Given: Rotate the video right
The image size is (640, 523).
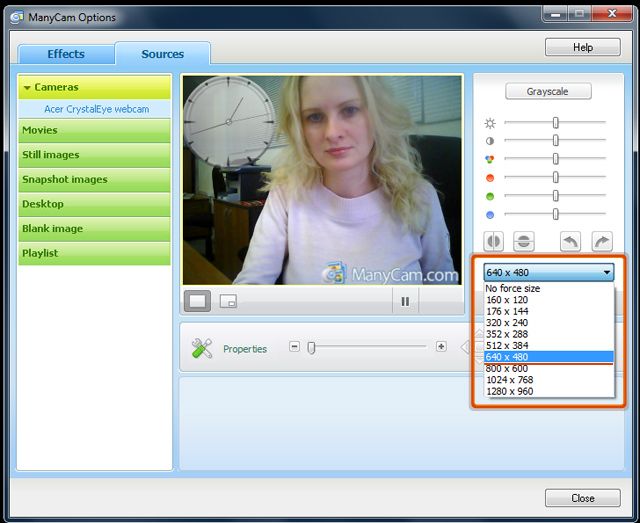Looking at the screenshot, I should pyautogui.click(x=601, y=242).
